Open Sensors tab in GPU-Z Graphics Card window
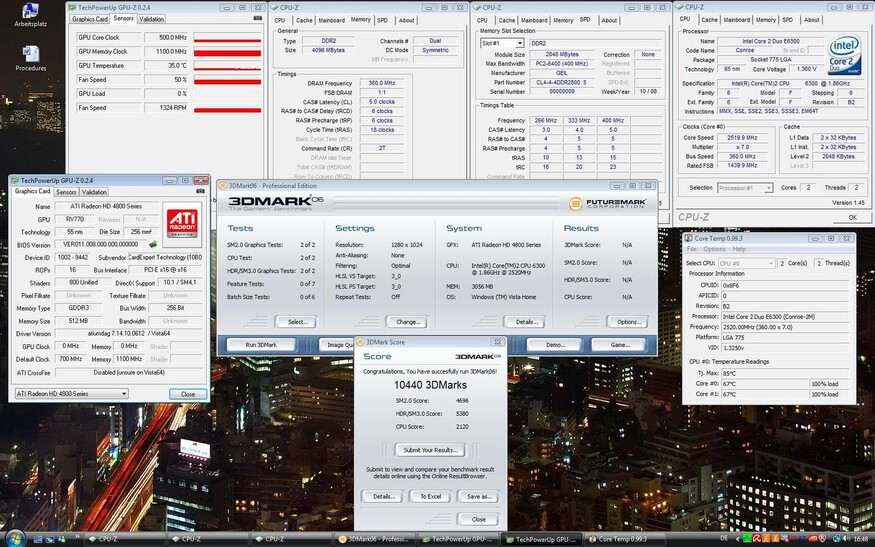The width and height of the screenshot is (875, 547). tap(66, 192)
